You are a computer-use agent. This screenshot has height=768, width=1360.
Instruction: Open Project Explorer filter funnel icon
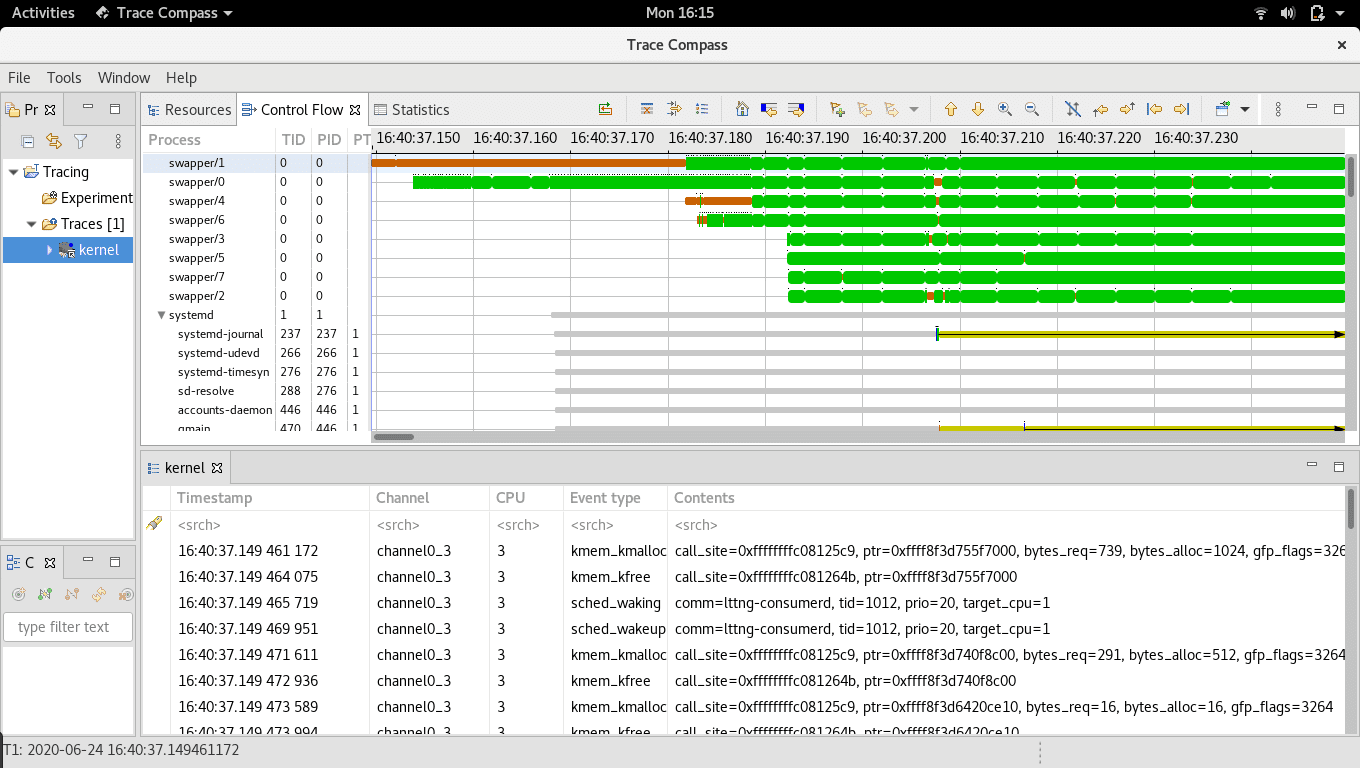pos(82,142)
